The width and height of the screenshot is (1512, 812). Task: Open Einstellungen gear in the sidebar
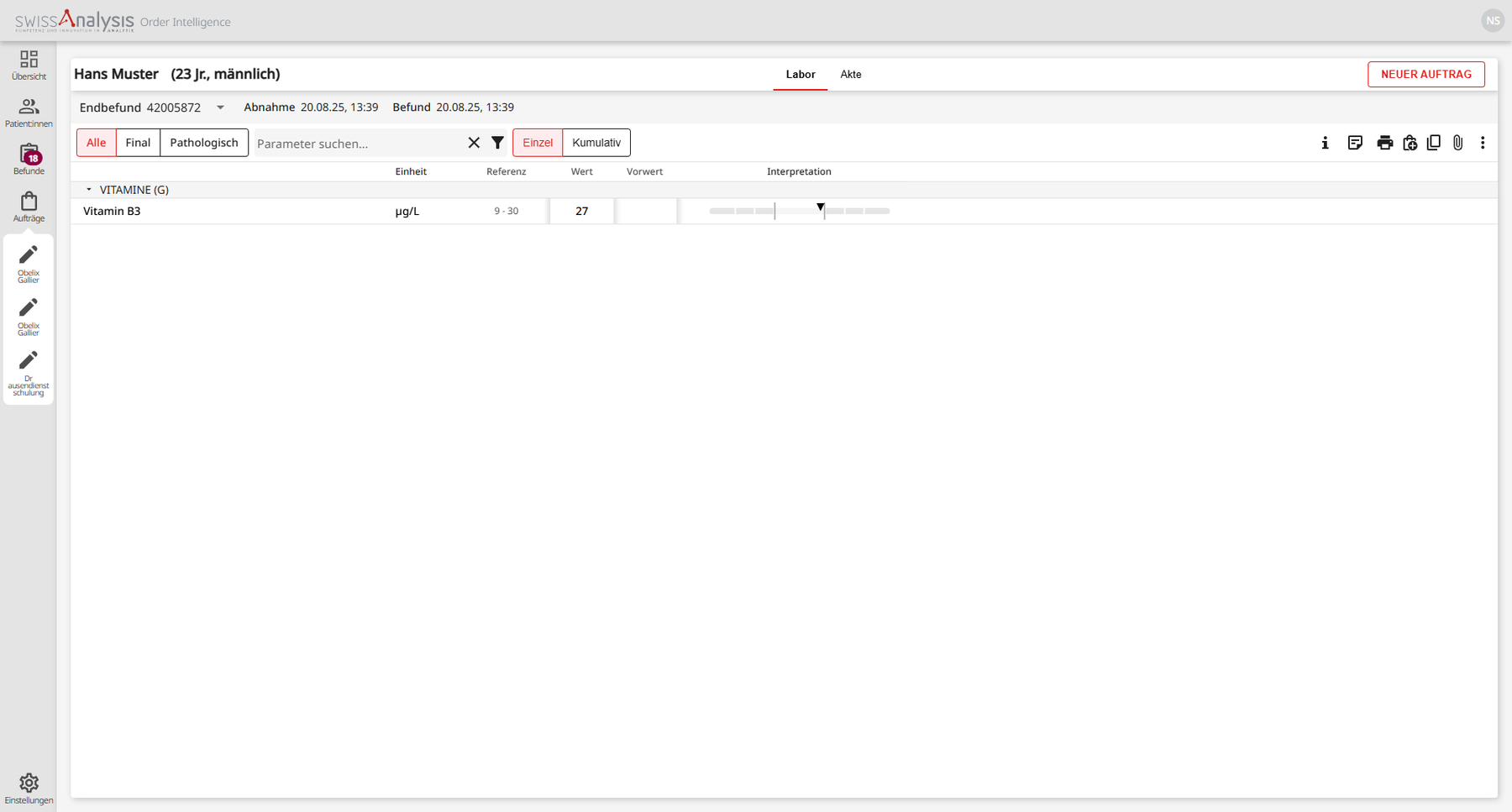[x=29, y=788]
